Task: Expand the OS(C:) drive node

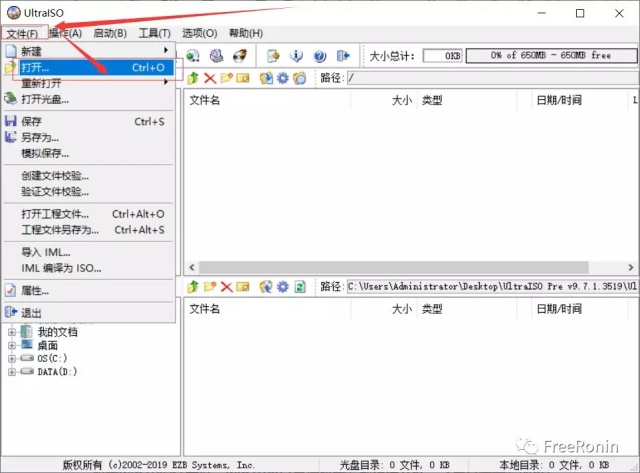Action: pyautogui.click(x=12, y=358)
